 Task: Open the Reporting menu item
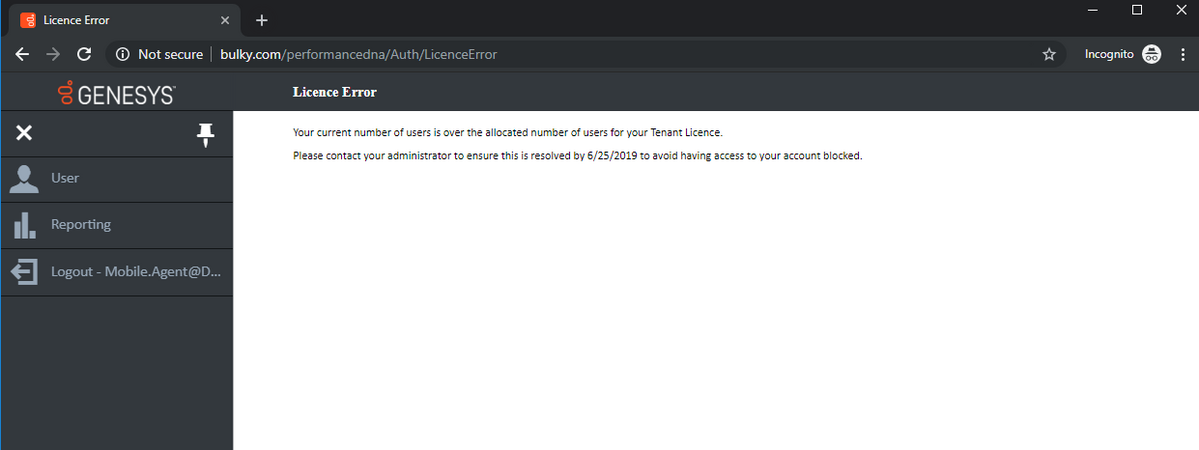pos(117,225)
